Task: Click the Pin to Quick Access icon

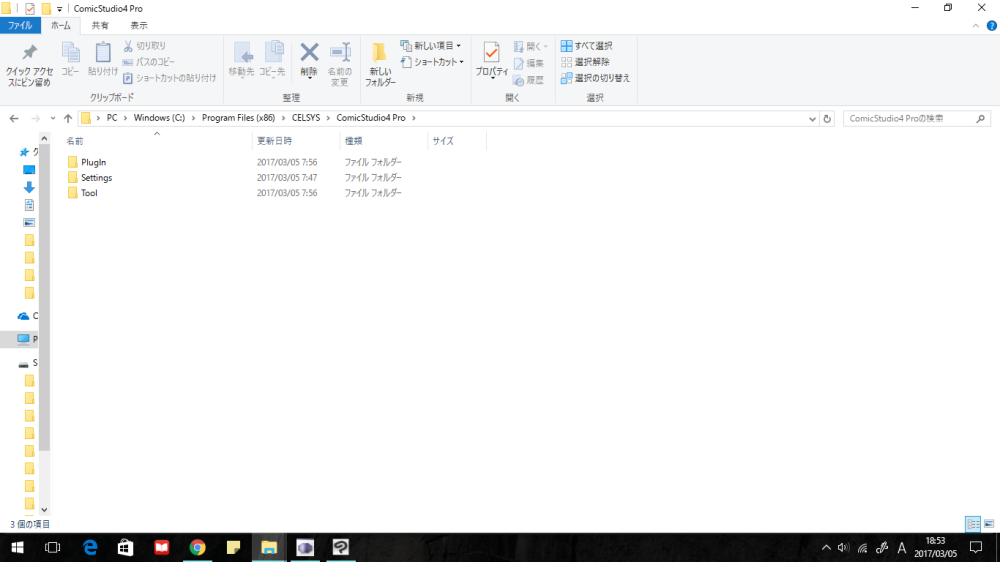Action: [x=29, y=54]
